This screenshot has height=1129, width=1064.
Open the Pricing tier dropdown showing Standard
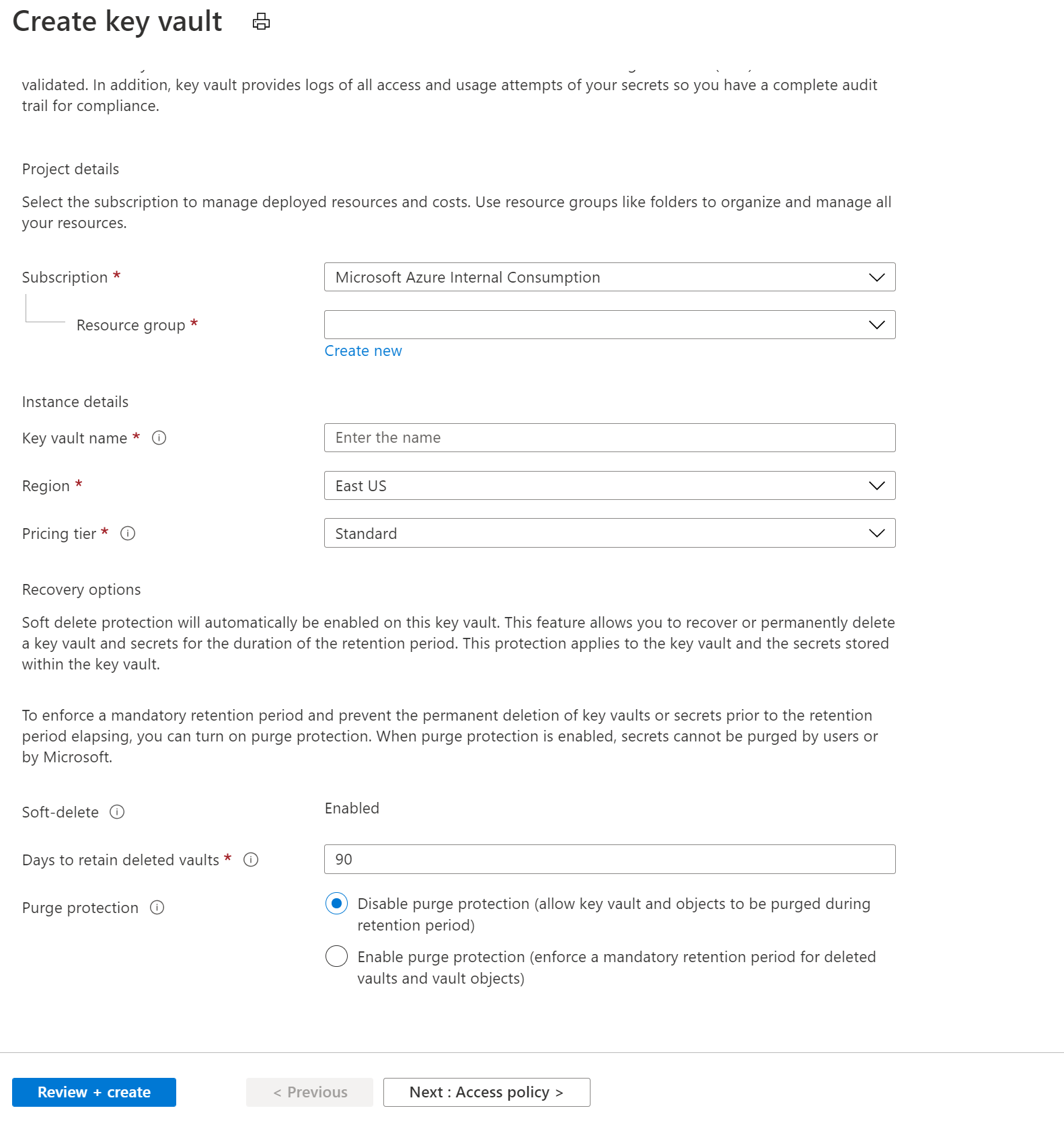pyautogui.click(x=876, y=533)
